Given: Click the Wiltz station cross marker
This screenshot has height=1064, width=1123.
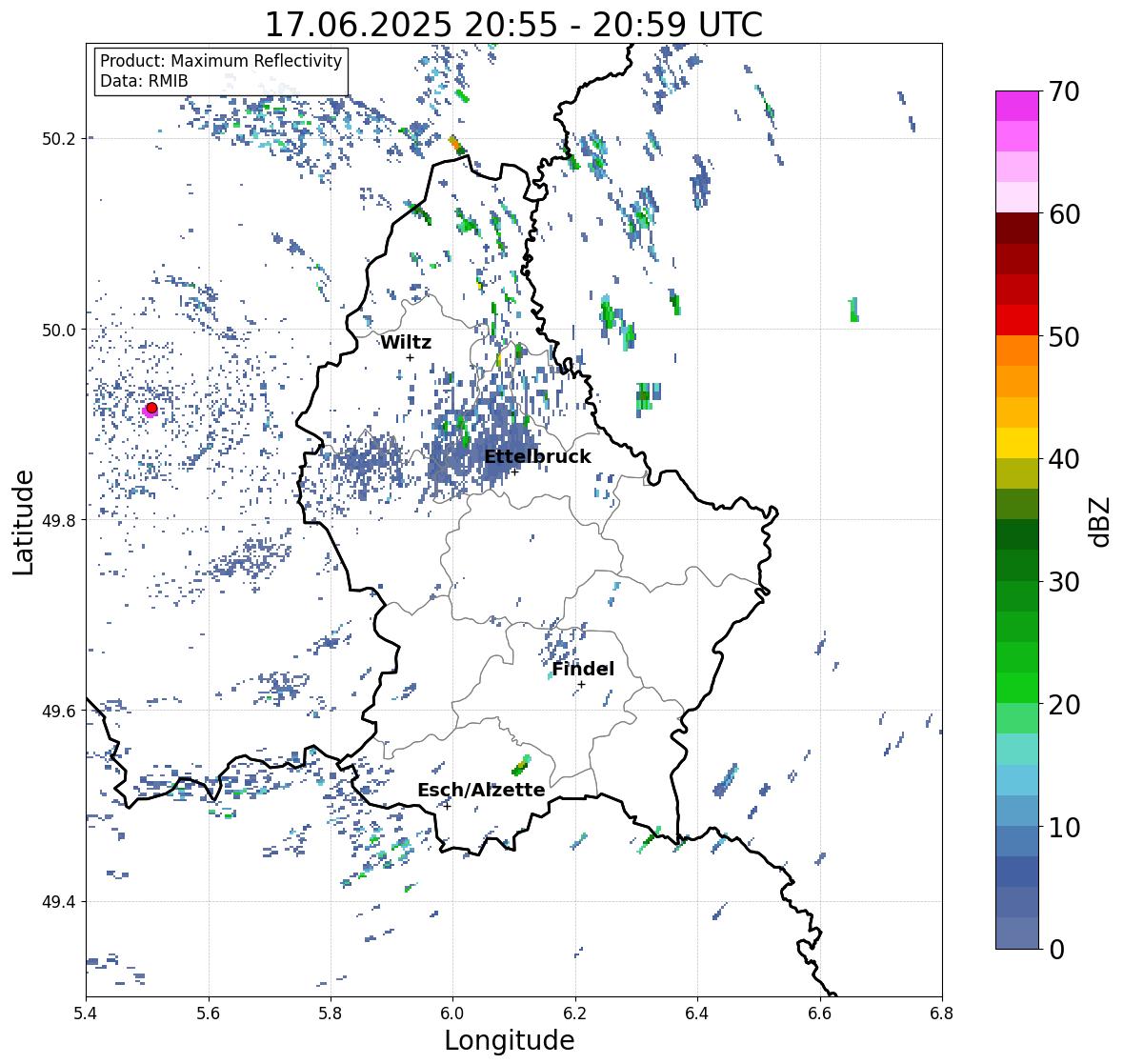Looking at the screenshot, I should tap(410, 357).
